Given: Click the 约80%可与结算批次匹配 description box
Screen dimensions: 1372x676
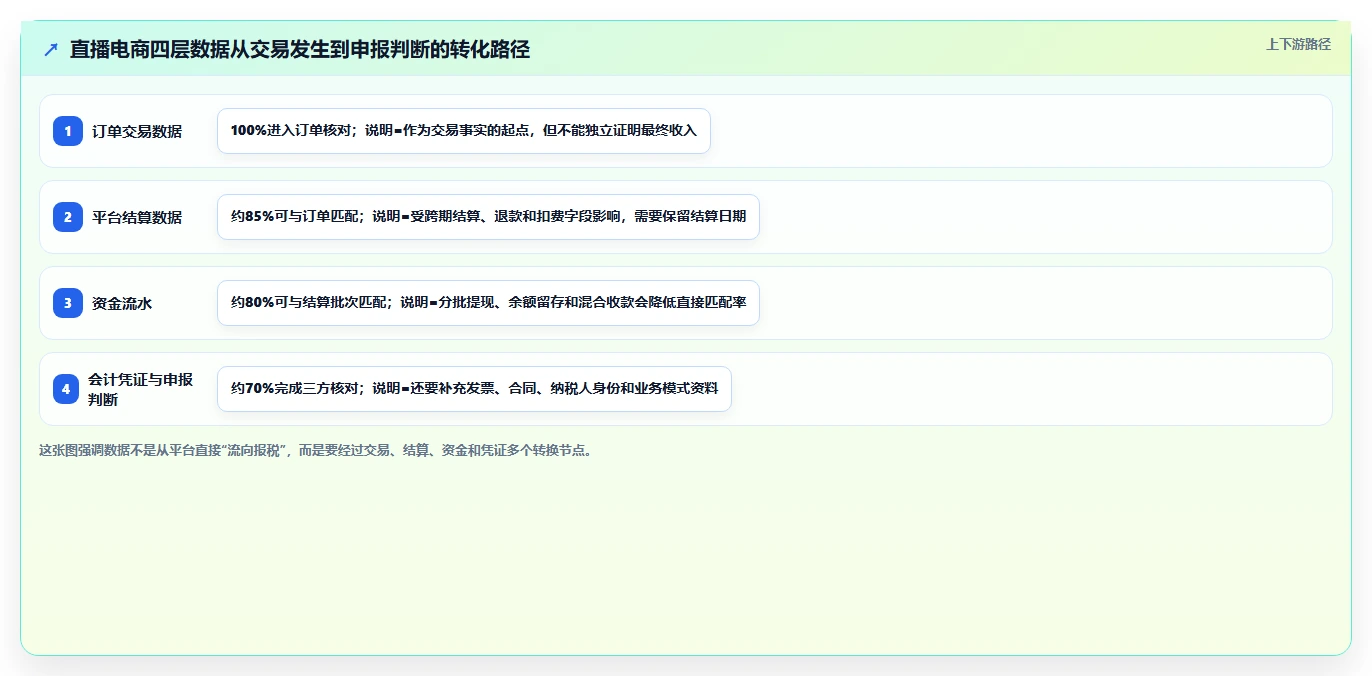Looking at the screenshot, I should 488,303.
